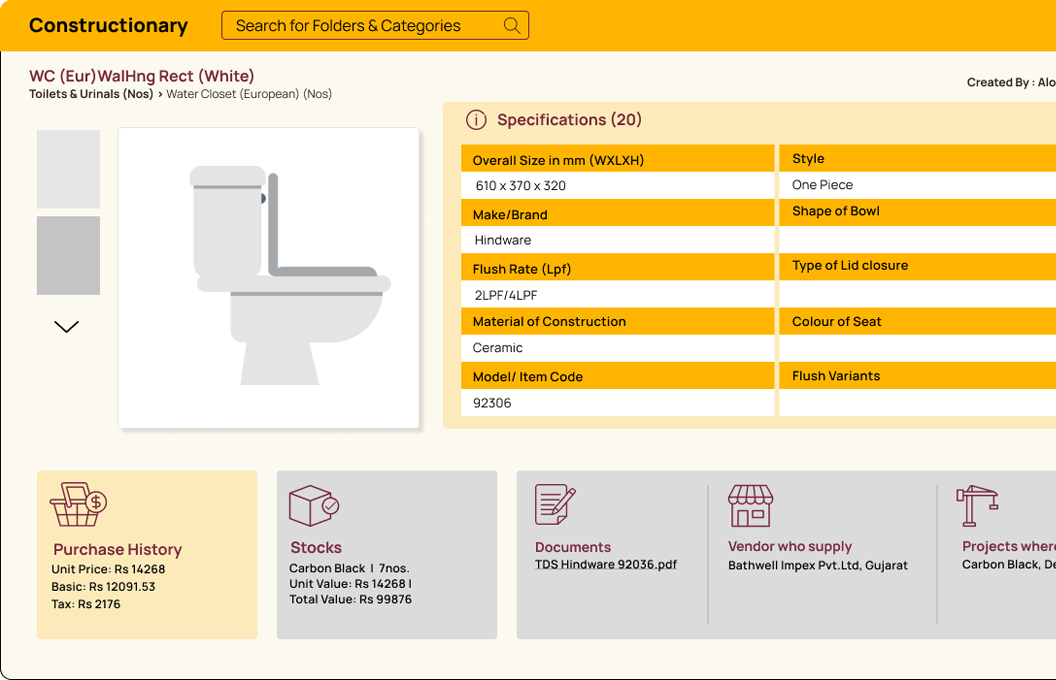
Task: Select the second darker gray thumbnail
Action: pyautogui.click(x=68, y=255)
